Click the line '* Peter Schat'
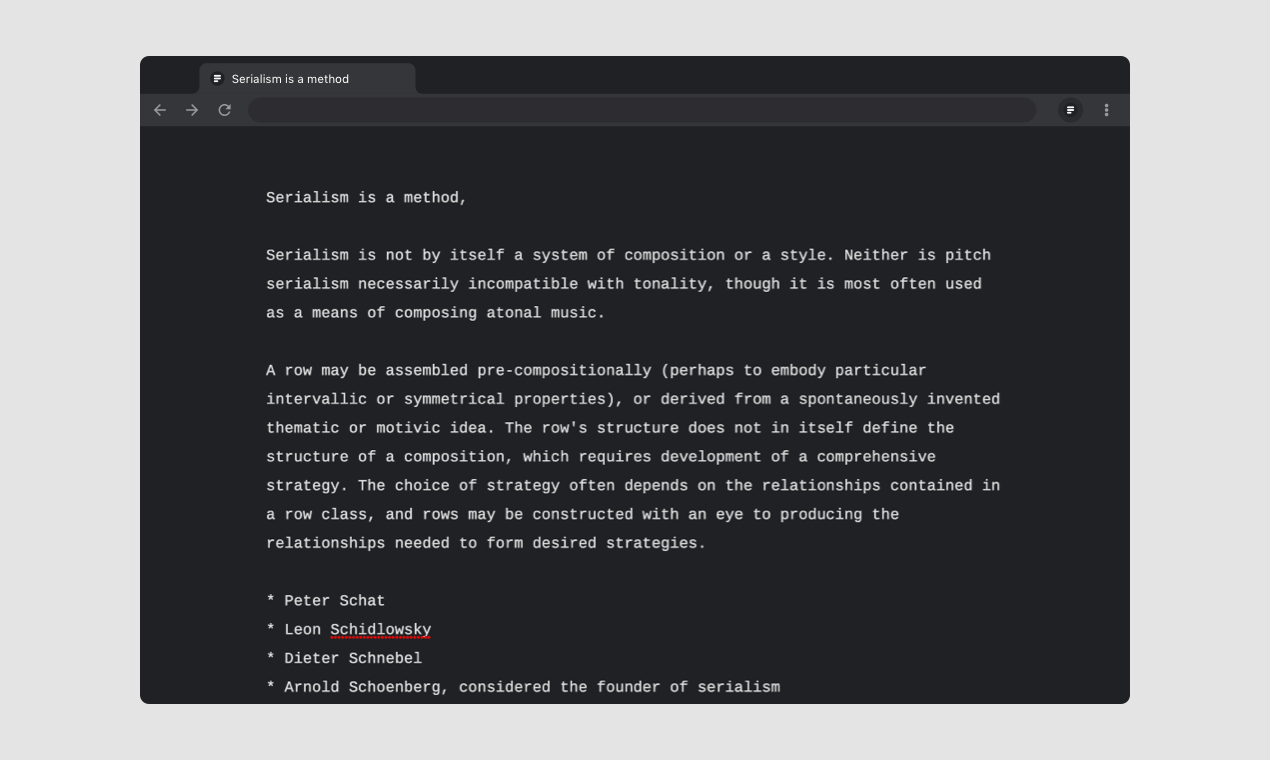 tap(325, 601)
